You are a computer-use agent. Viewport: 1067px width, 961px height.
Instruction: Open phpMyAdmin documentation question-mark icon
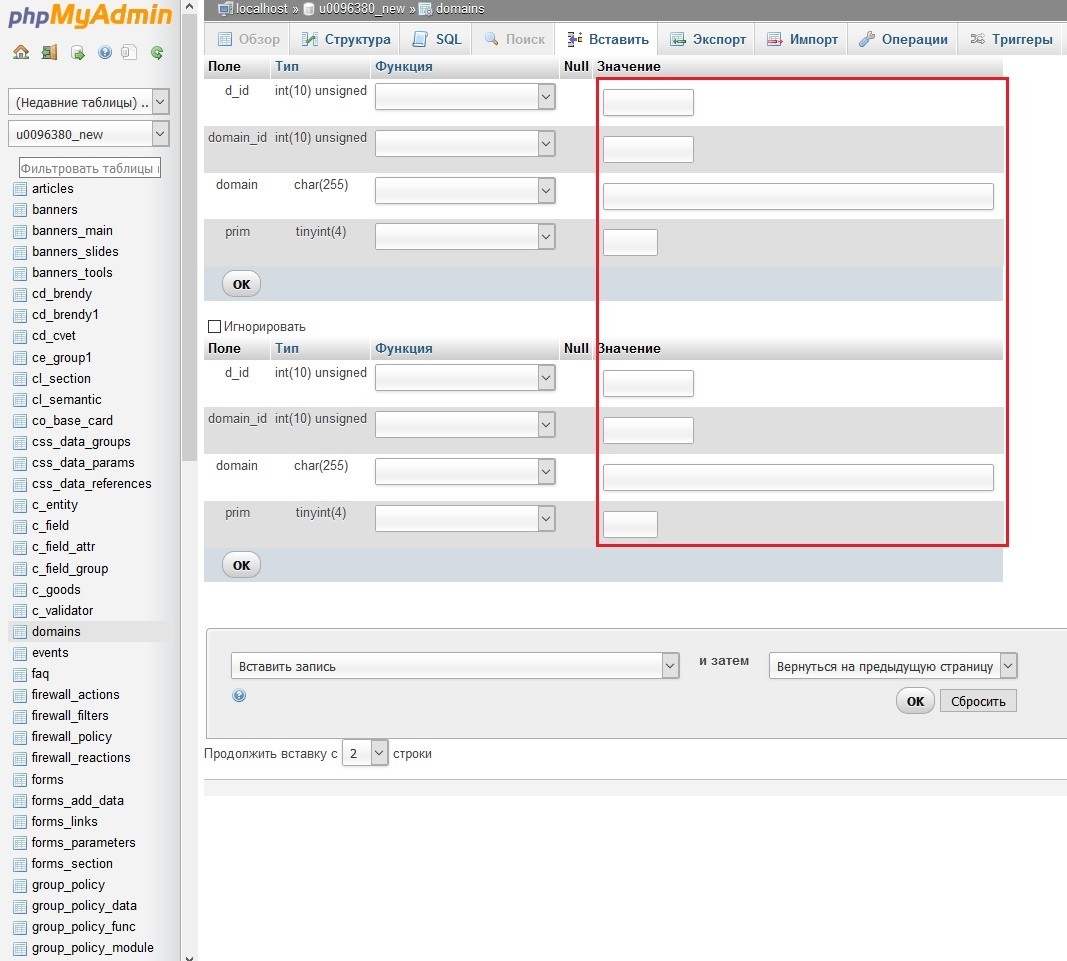pyautogui.click(x=105, y=53)
